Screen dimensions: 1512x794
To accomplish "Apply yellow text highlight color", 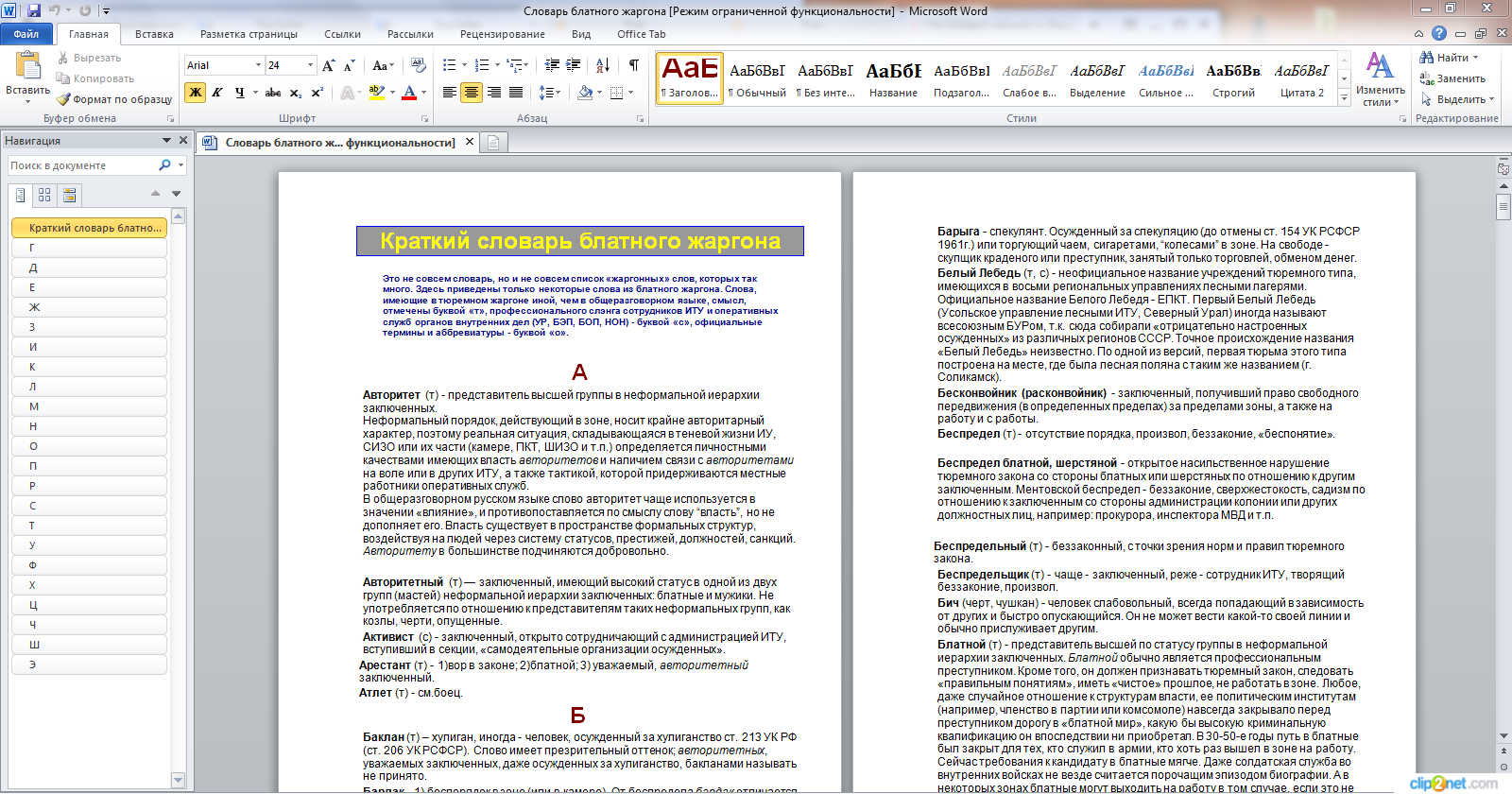I will (376, 93).
